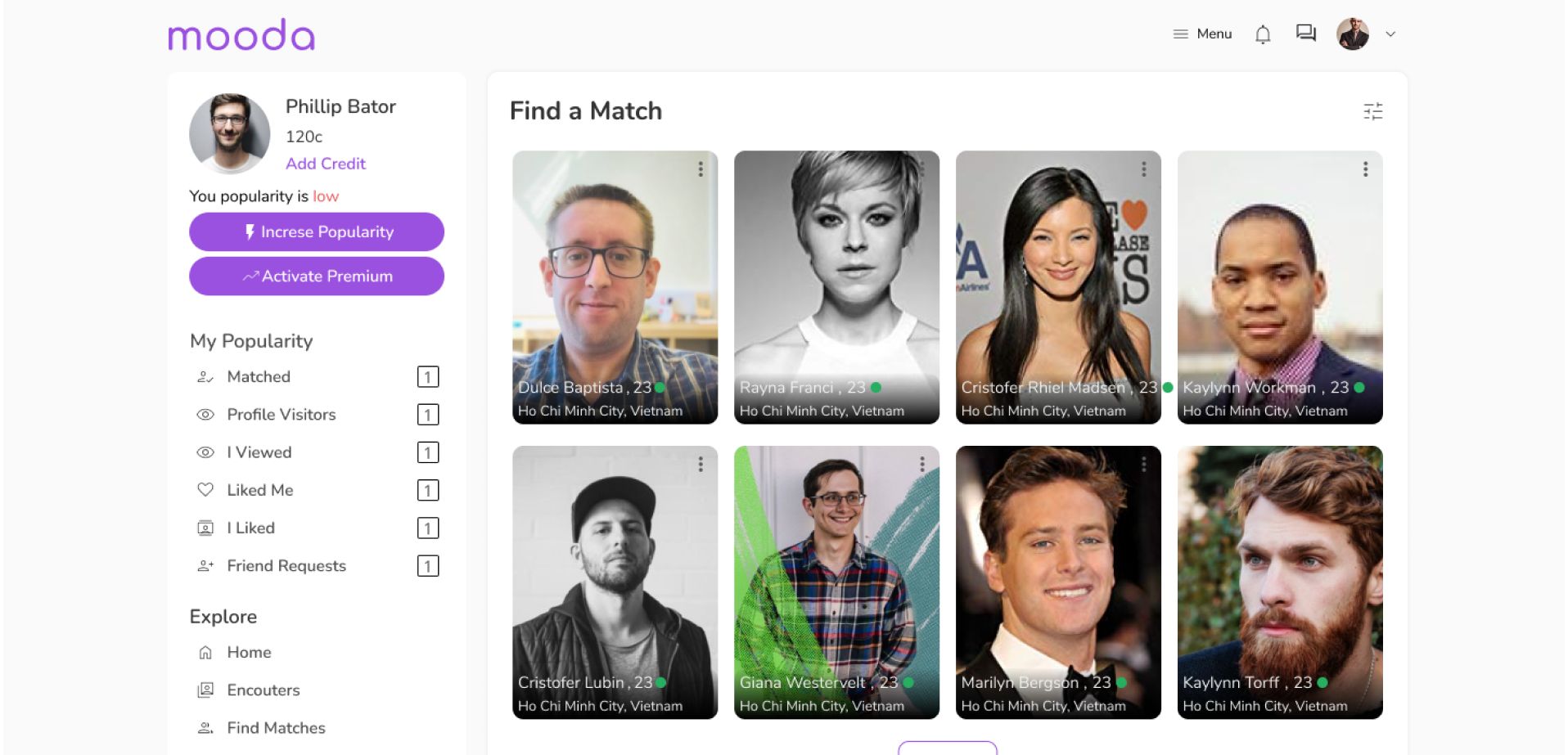
Task: Click Increse Popularity button
Action: (317, 232)
